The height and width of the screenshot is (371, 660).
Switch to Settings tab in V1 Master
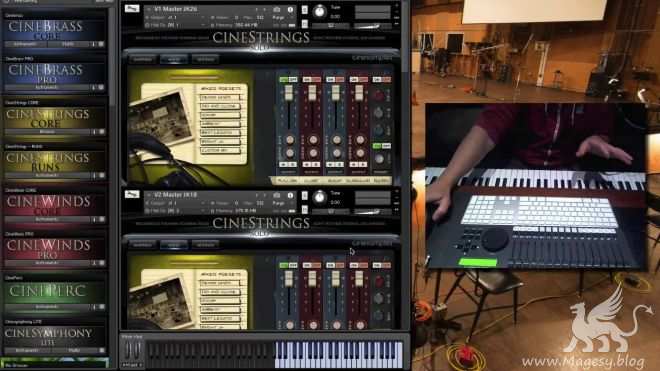205,59
